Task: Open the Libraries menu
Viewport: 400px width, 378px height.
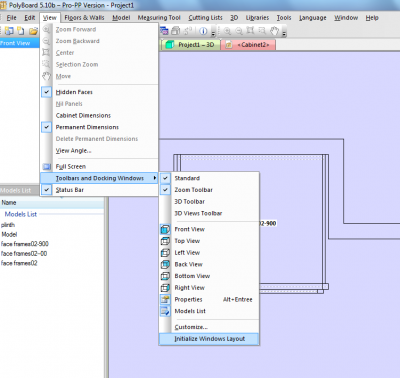Action: [x=257, y=18]
